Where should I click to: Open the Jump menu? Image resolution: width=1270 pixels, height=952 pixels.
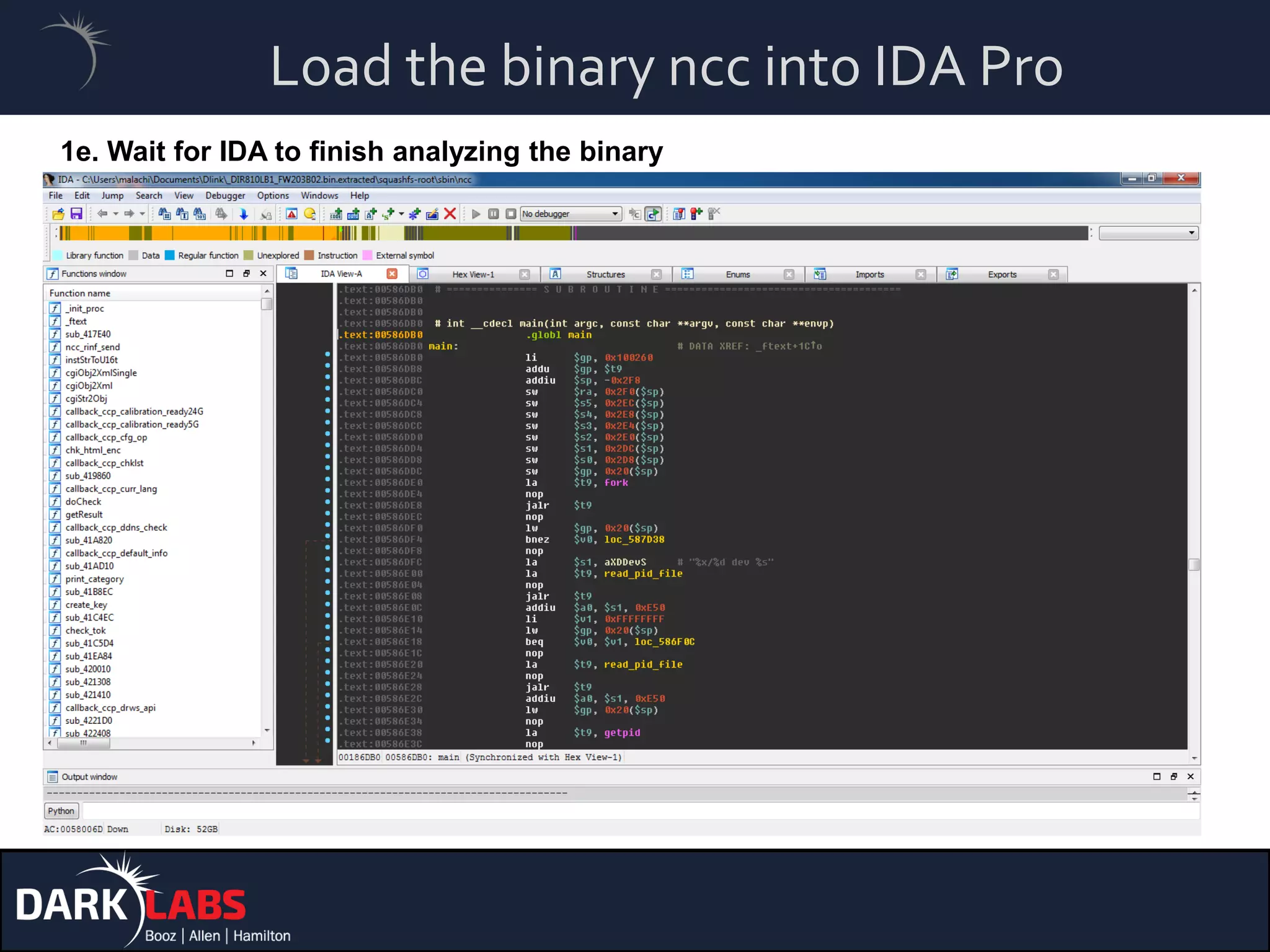tap(112, 195)
